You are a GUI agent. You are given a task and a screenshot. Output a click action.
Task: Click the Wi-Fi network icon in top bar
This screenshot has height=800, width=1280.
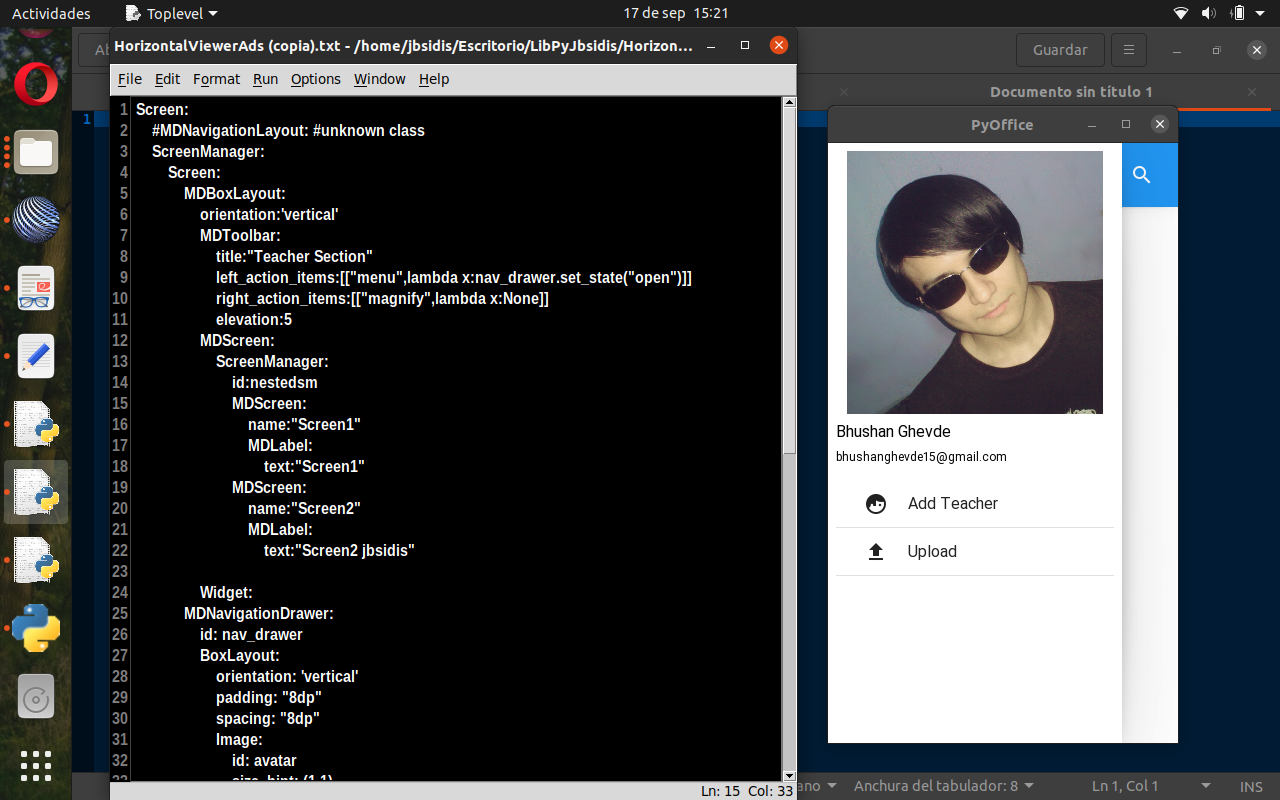1181,13
